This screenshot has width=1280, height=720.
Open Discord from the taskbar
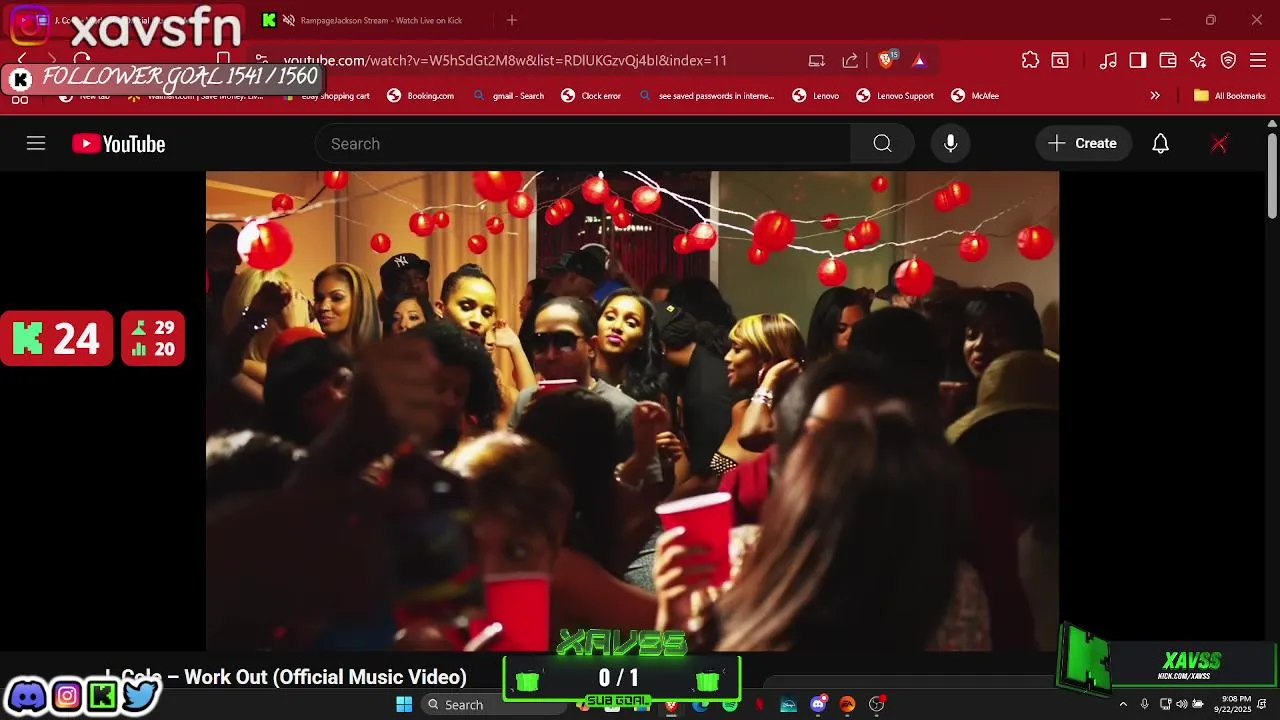[x=818, y=705]
